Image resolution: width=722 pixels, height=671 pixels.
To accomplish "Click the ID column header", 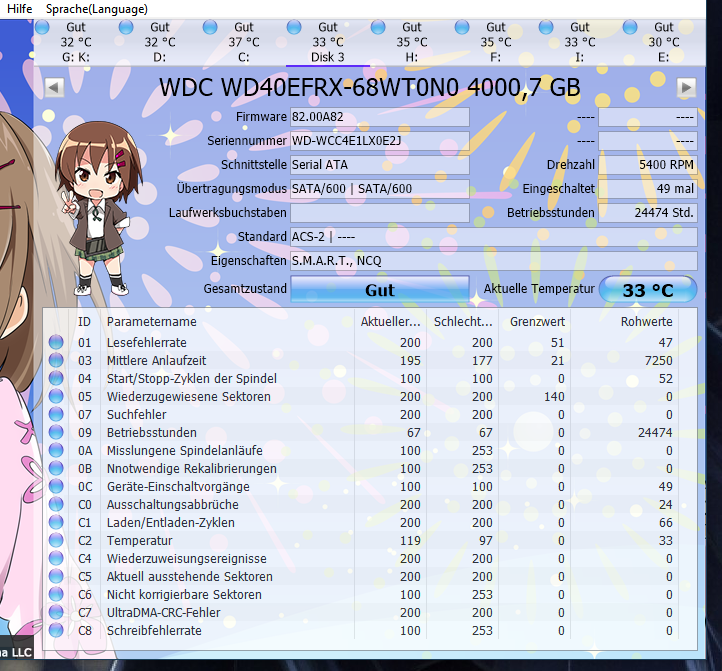I will [84, 321].
